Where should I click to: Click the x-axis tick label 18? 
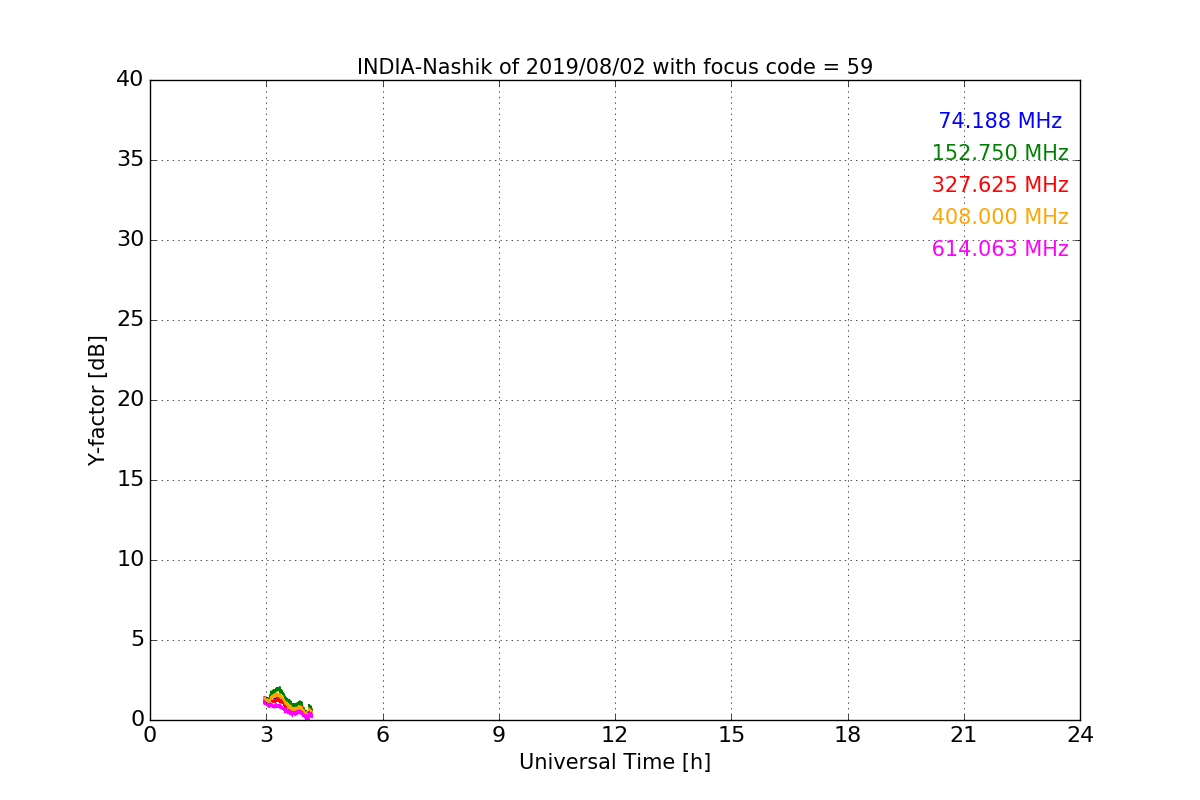coord(848,735)
